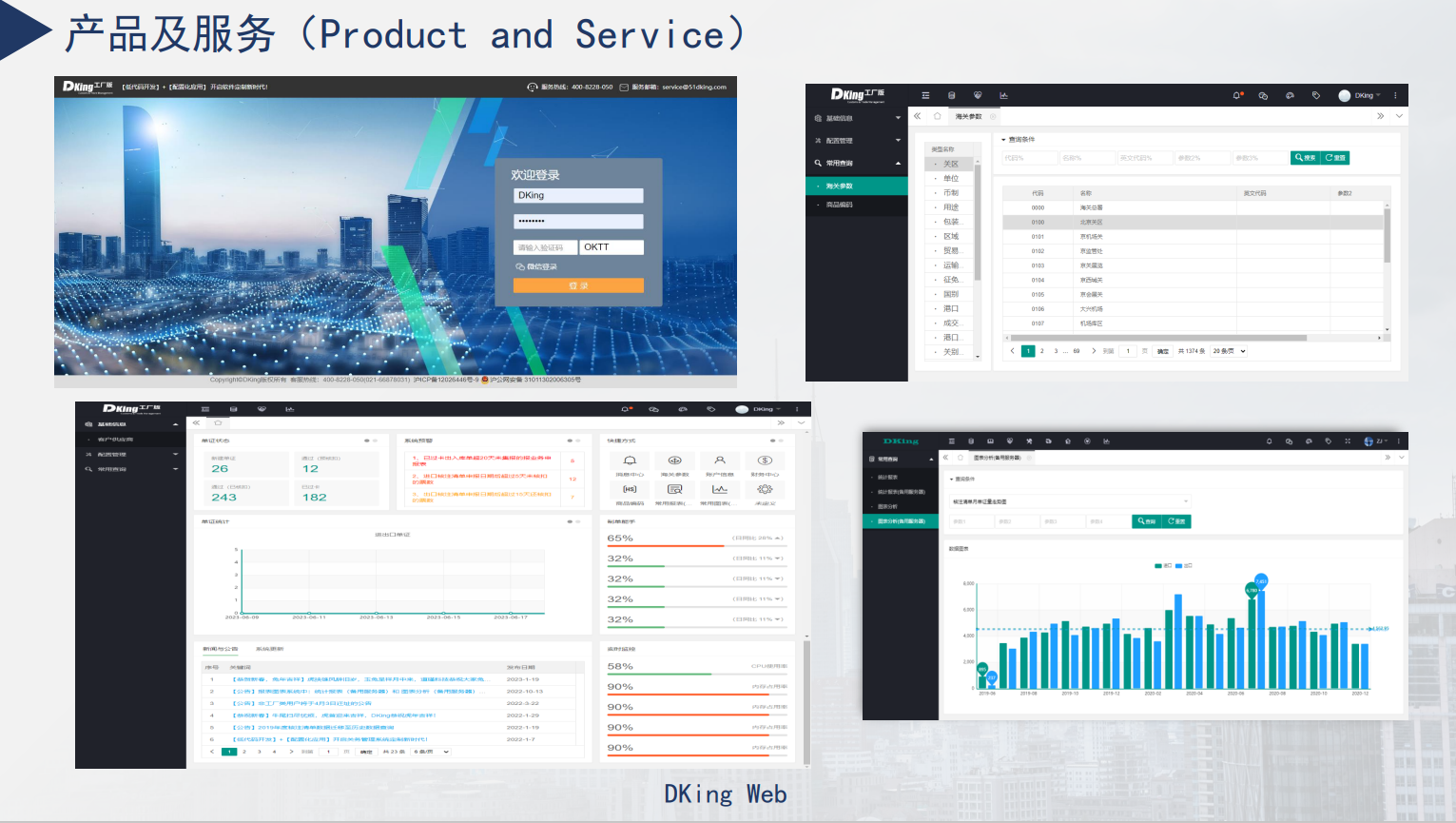Toggle the blue 出口 legend series in chart
Image resolution: width=1456 pixels, height=823 pixels.
pyautogui.click(x=1183, y=565)
